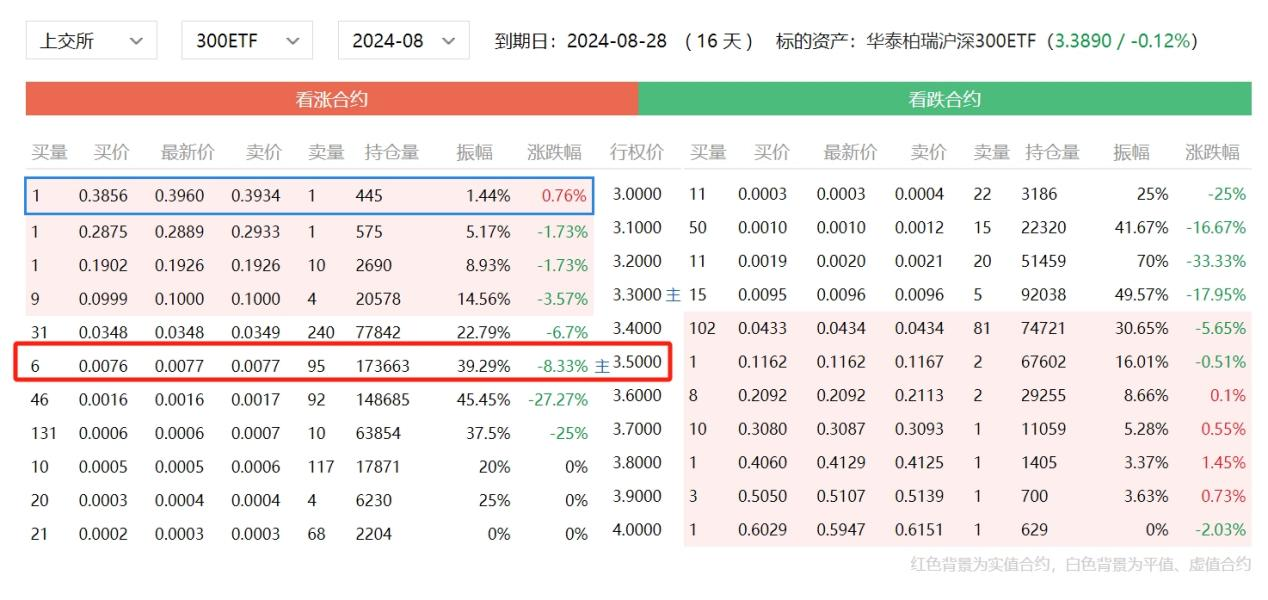Image resolution: width=1268 pixels, height=600 pixels.
Task: Click call change -27.27%
Action: 558,399
